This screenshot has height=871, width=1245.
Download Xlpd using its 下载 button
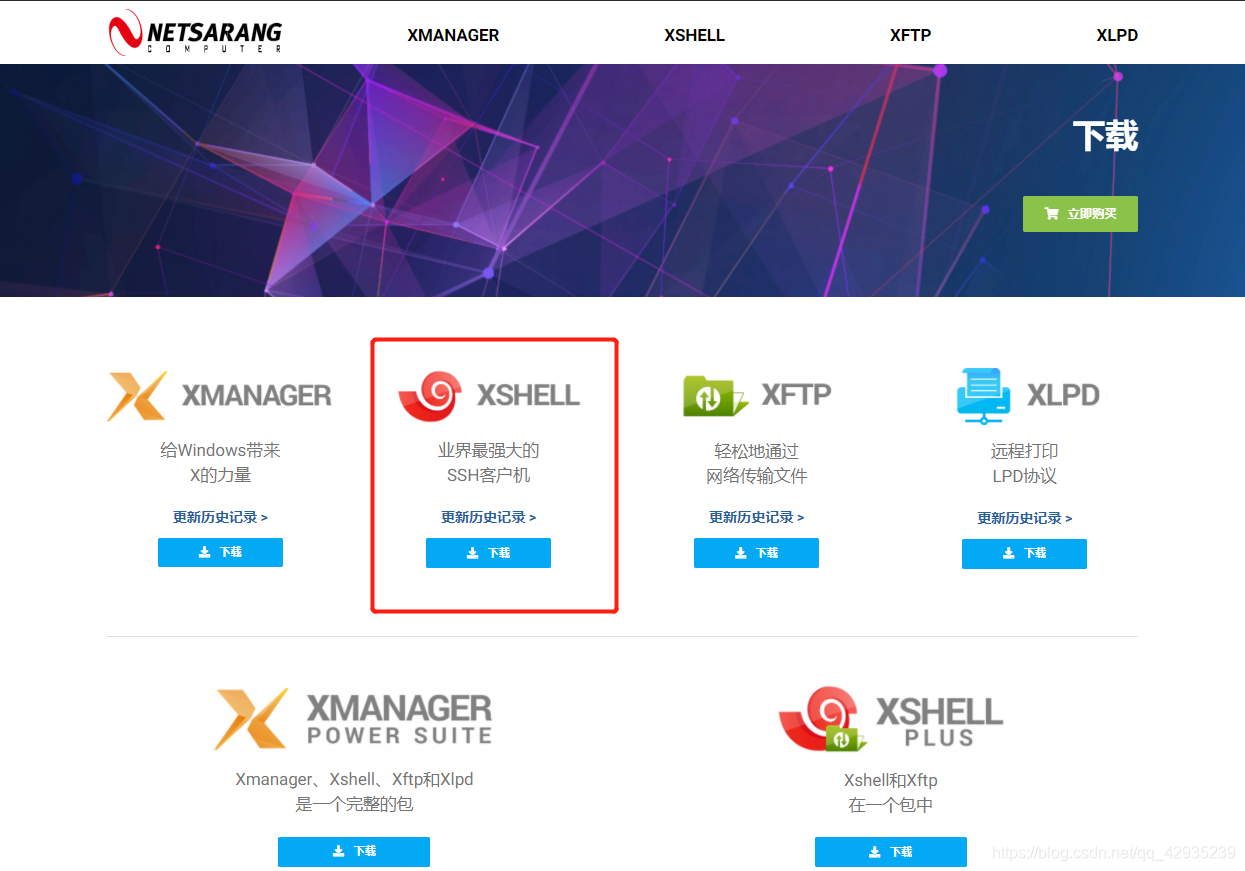point(1024,554)
